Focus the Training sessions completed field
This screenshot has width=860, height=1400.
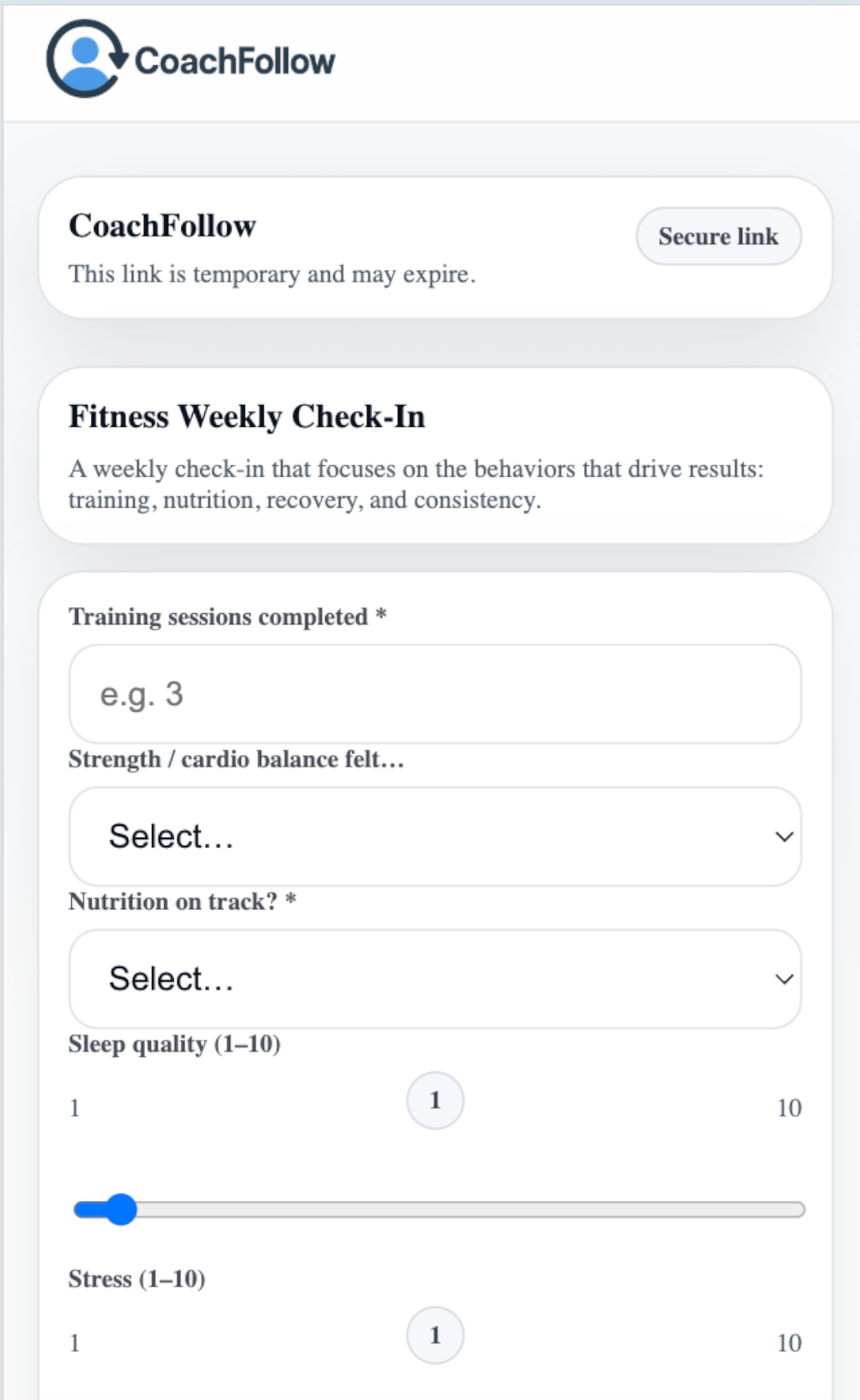(x=434, y=694)
